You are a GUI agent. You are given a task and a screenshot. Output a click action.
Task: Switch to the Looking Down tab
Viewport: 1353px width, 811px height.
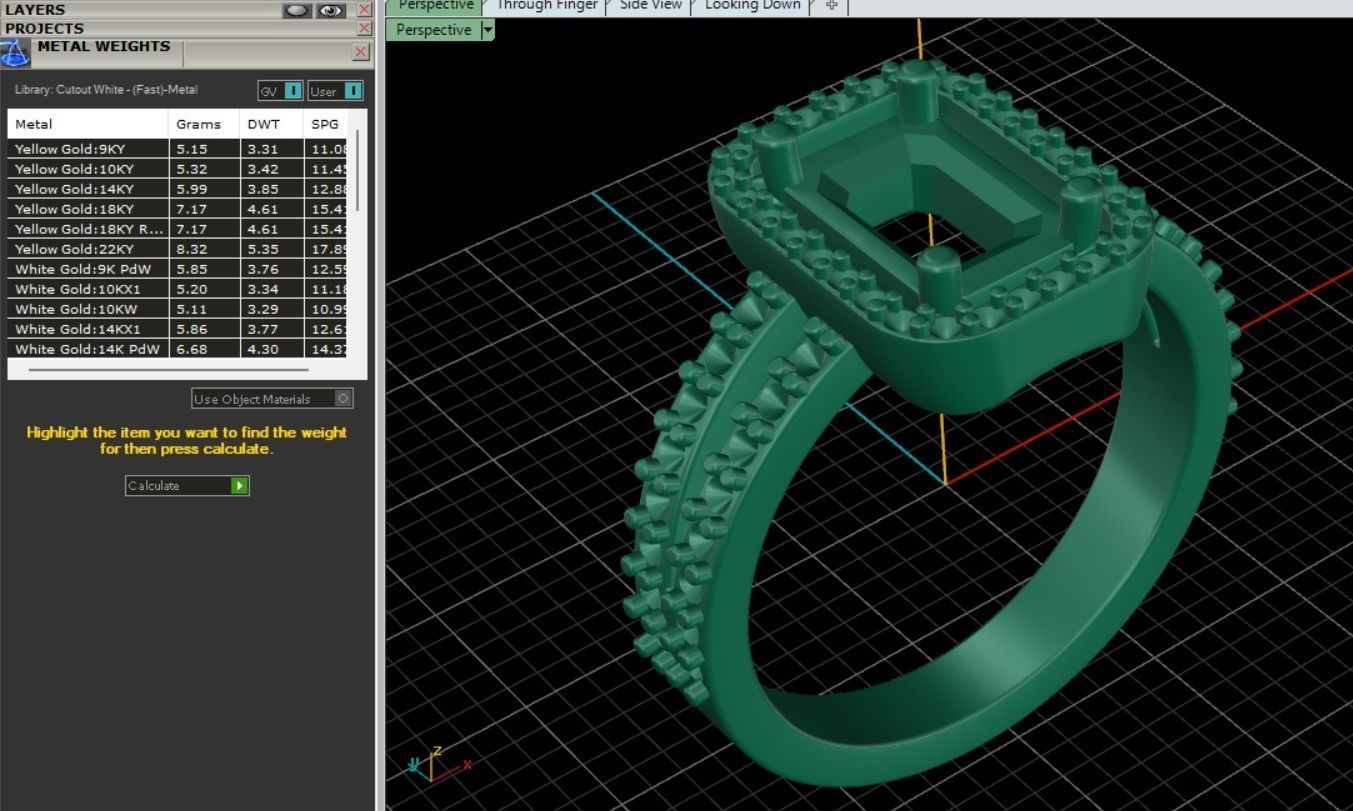point(753,6)
